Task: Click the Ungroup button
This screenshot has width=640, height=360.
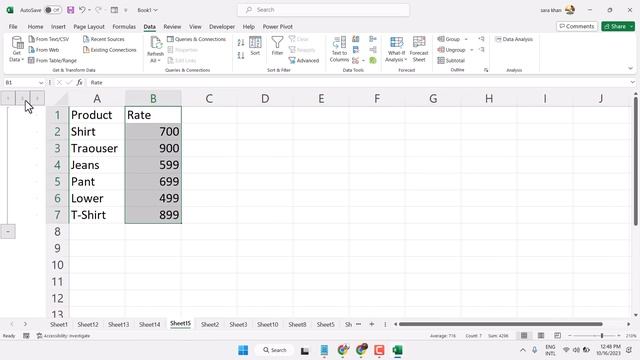Action: coord(451,50)
